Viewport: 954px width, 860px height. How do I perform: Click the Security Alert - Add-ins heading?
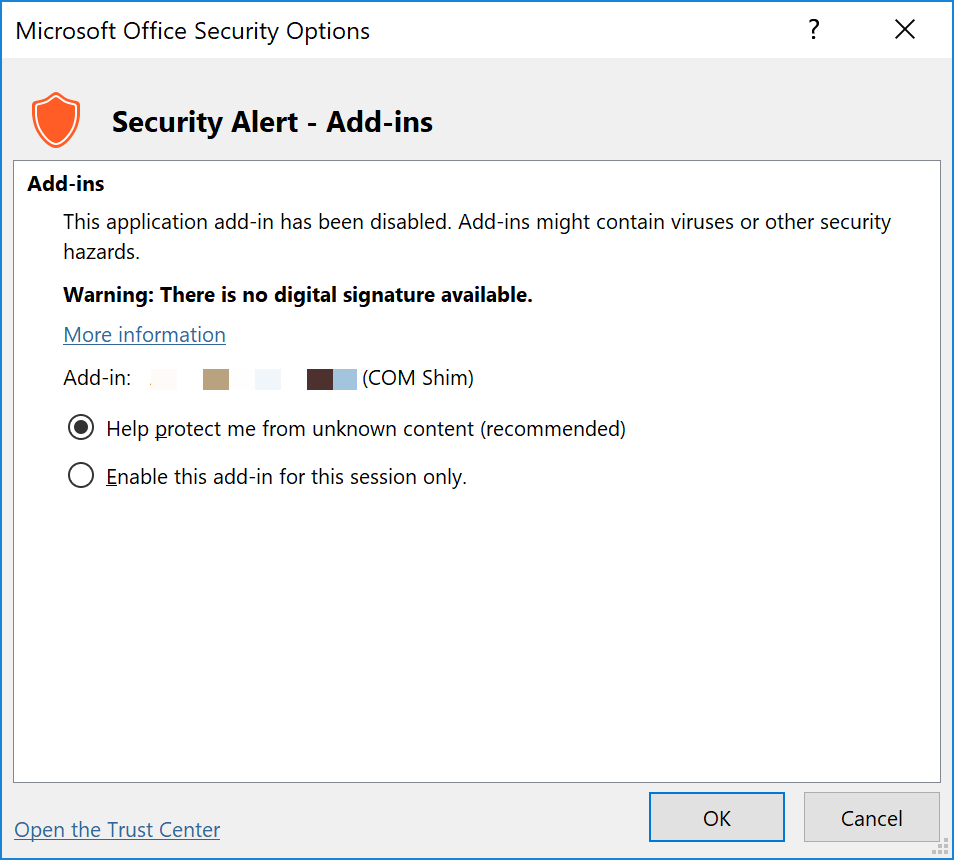click(x=272, y=121)
